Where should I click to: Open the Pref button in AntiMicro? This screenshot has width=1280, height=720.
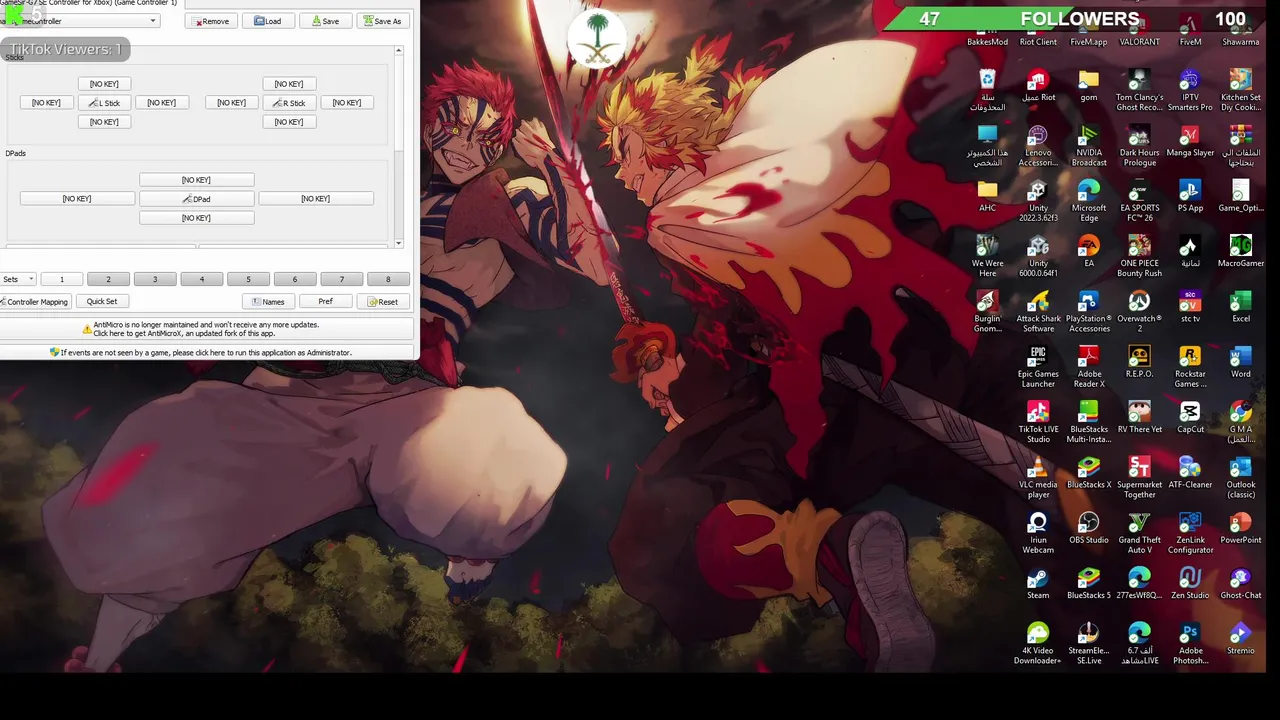tap(325, 302)
